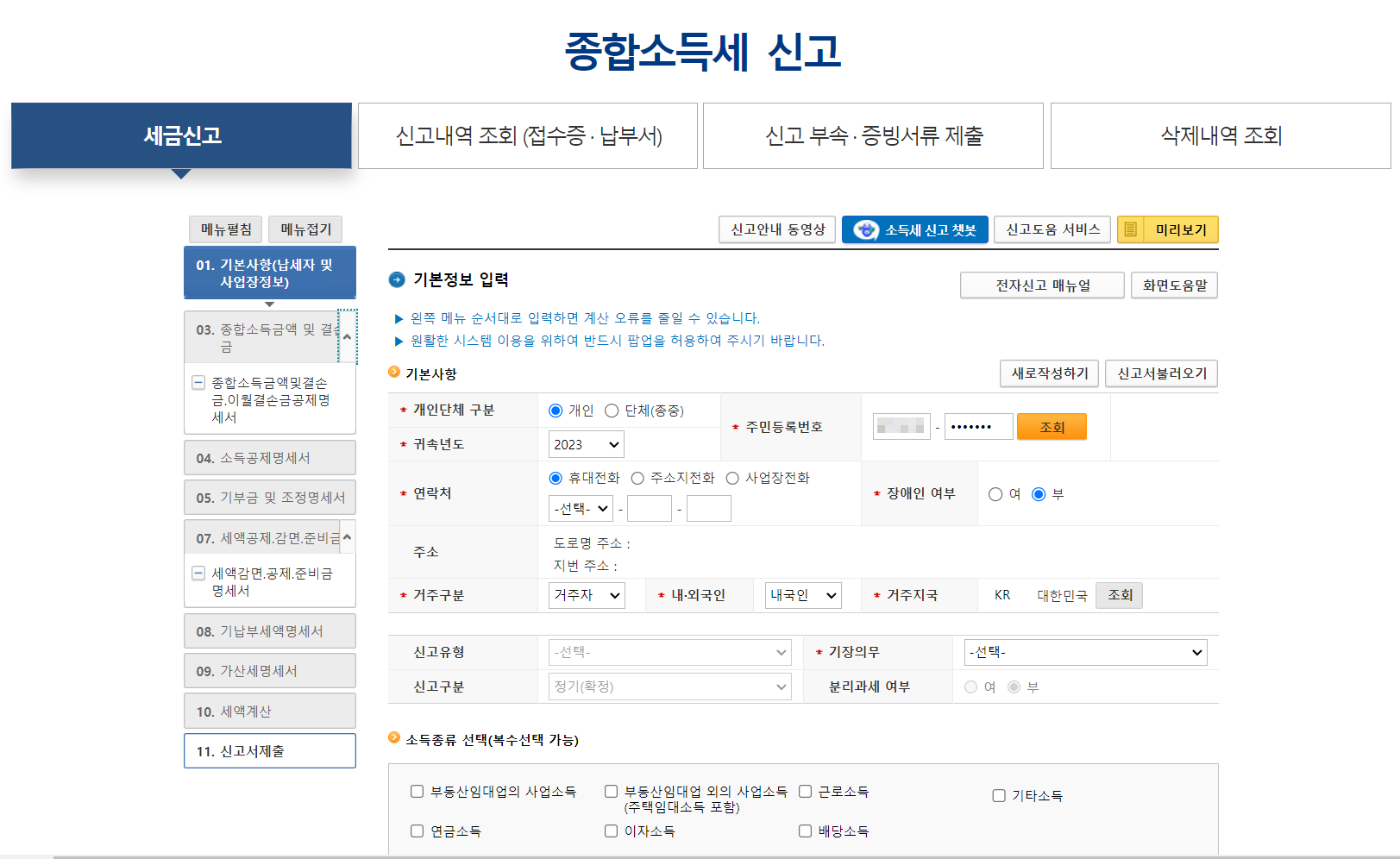This screenshot has width=1400, height=859.
Task: Check the 근로소득 income type checkbox
Action: click(805, 791)
